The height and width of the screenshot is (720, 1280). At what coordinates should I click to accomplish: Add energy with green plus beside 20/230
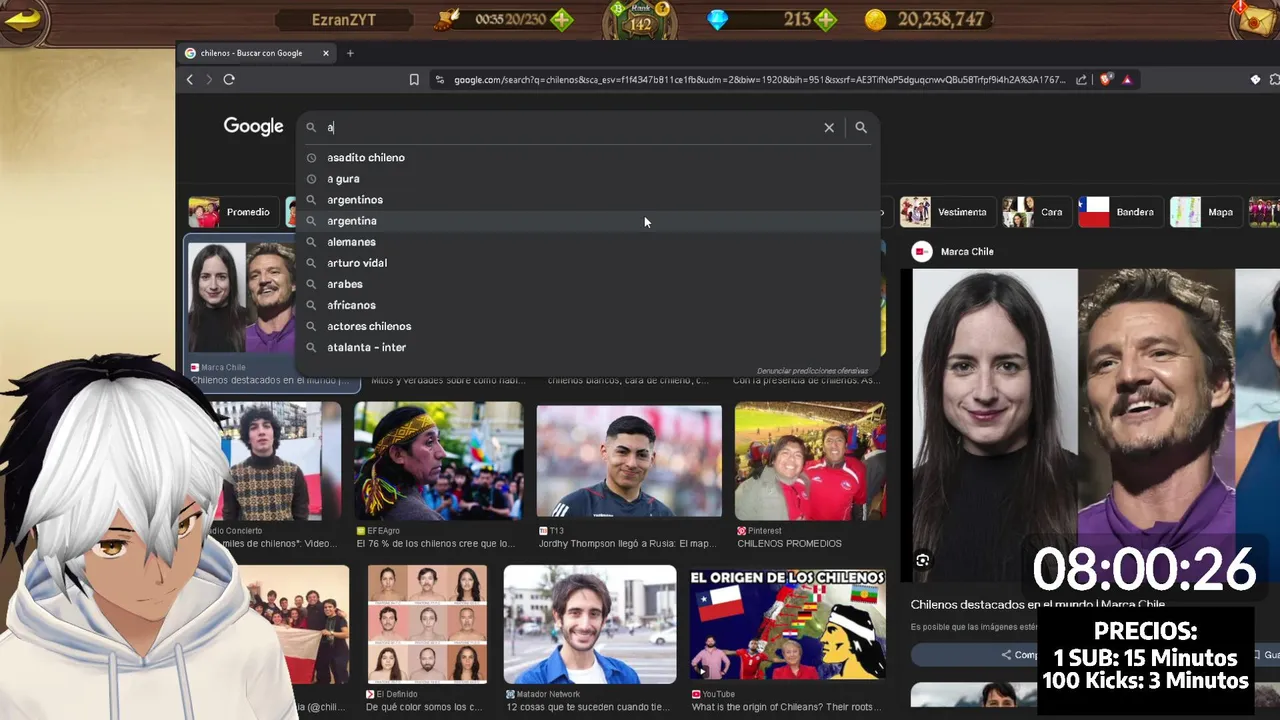pos(562,20)
